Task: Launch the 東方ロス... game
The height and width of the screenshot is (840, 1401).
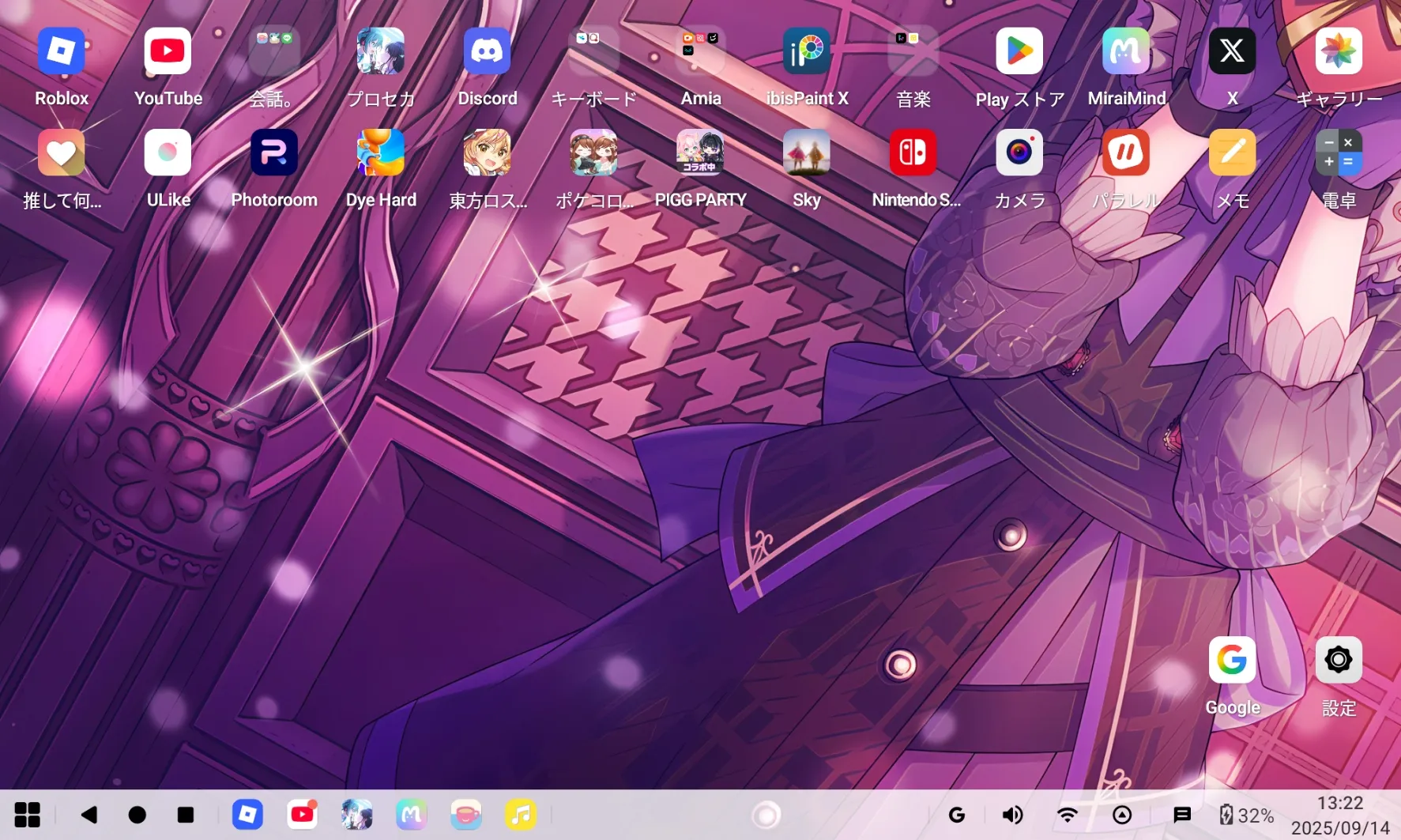Action: (487, 153)
